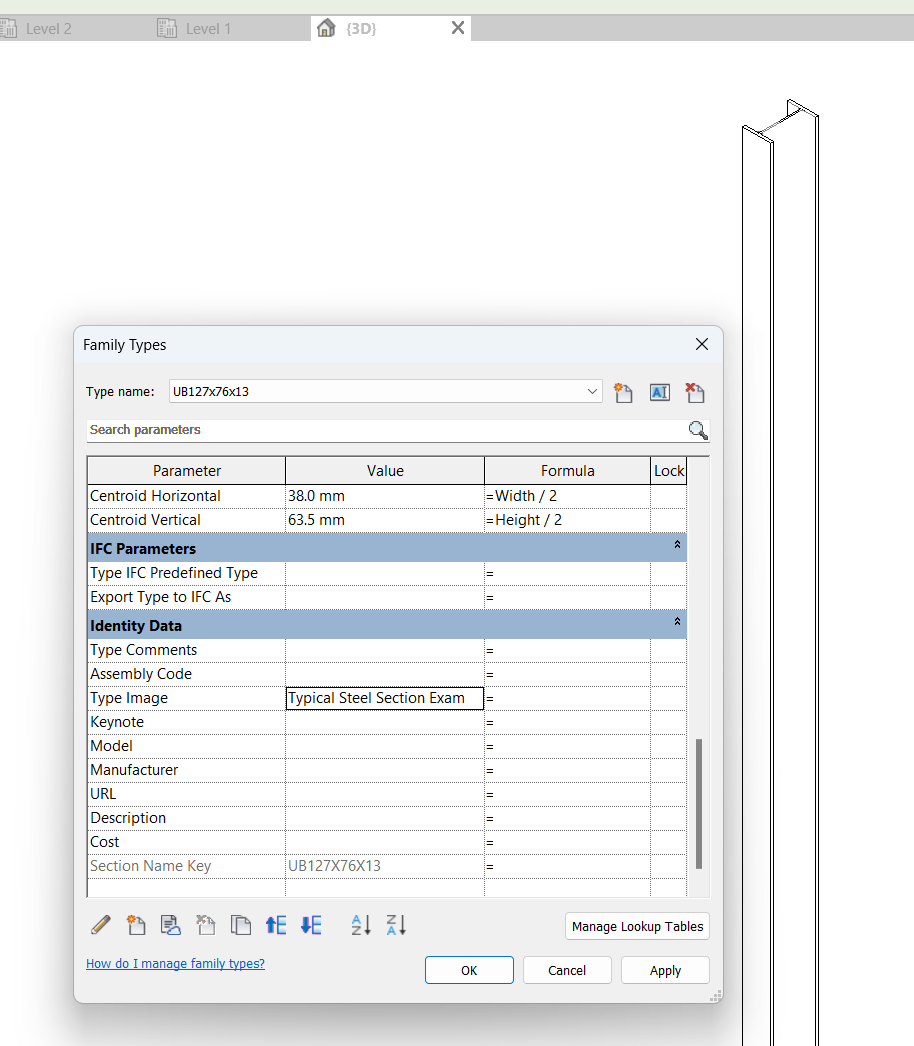Create a New Type with the starburst icon
Screen dimensions: 914x1046
[x=623, y=392]
